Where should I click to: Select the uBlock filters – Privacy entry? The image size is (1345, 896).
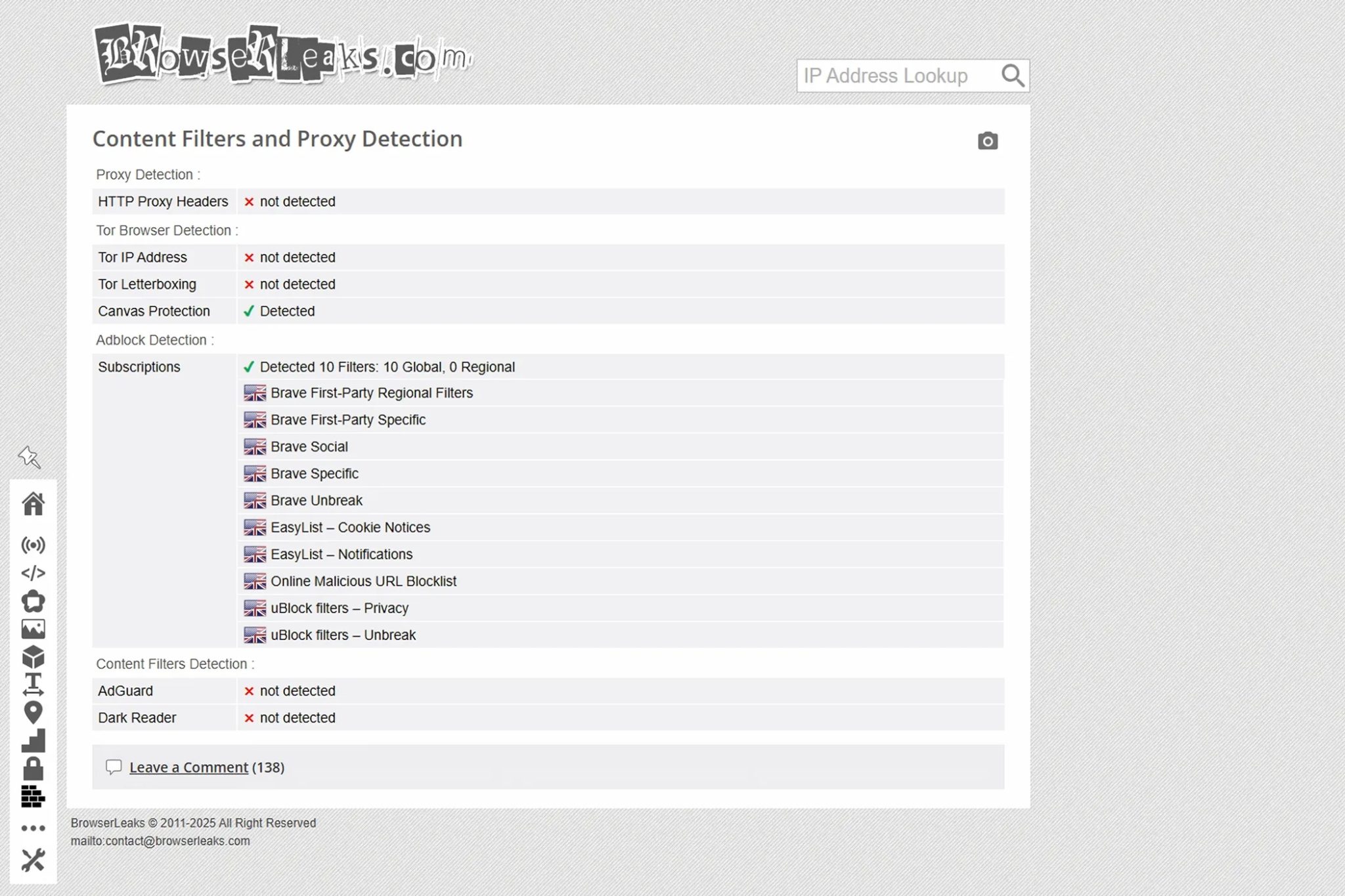pyautogui.click(x=340, y=608)
